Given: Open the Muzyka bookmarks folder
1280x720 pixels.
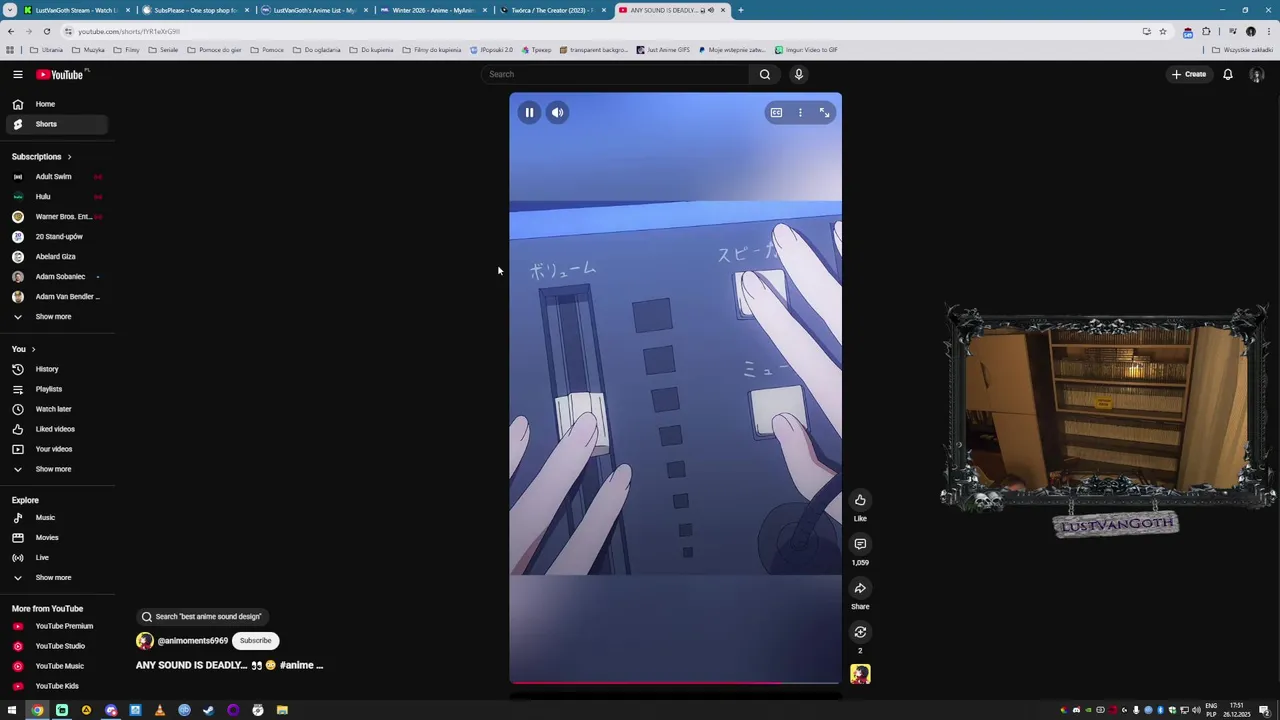Looking at the screenshot, I should 89,50.
